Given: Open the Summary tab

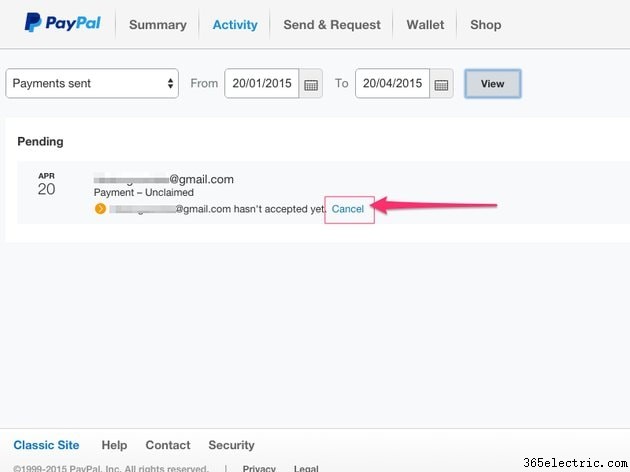Looking at the screenshot, I should pos(158,25).
